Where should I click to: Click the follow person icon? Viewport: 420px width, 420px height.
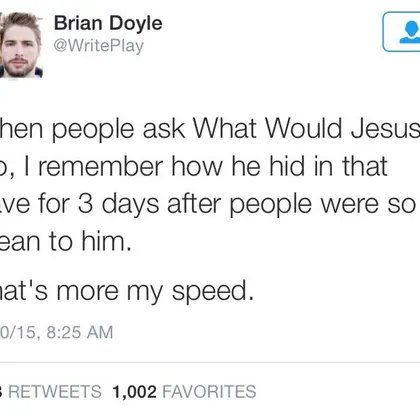click(410, 32)
